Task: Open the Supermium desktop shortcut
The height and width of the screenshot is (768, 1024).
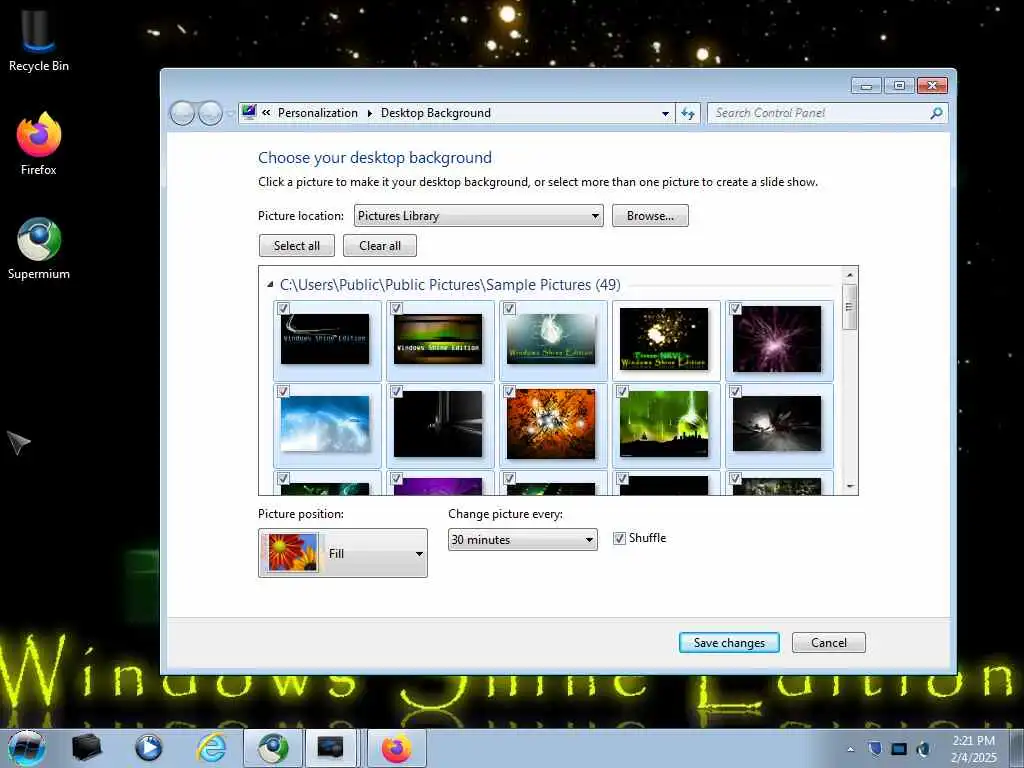Action: point(39,249)
